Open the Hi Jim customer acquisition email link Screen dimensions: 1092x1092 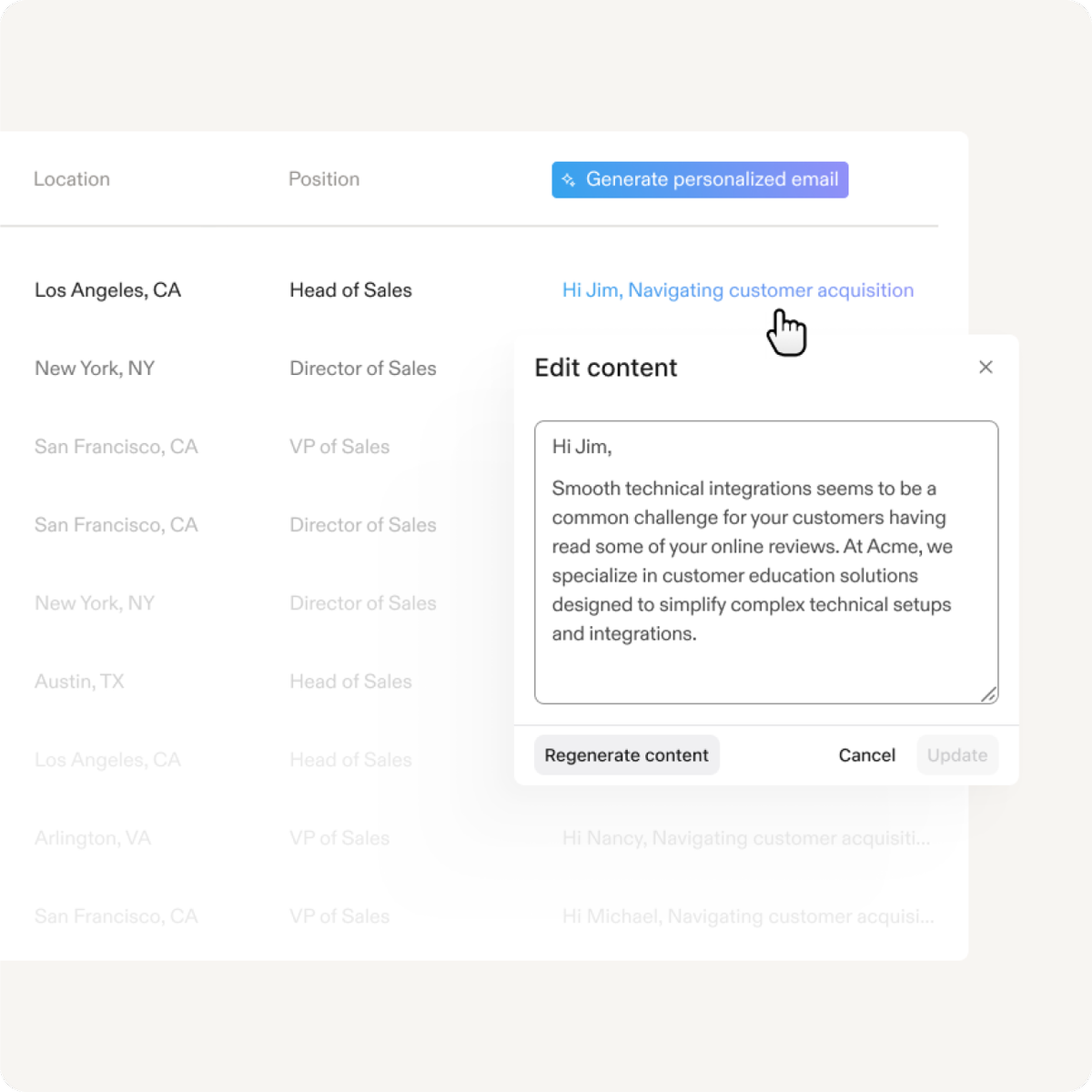[x=738, y=289]
